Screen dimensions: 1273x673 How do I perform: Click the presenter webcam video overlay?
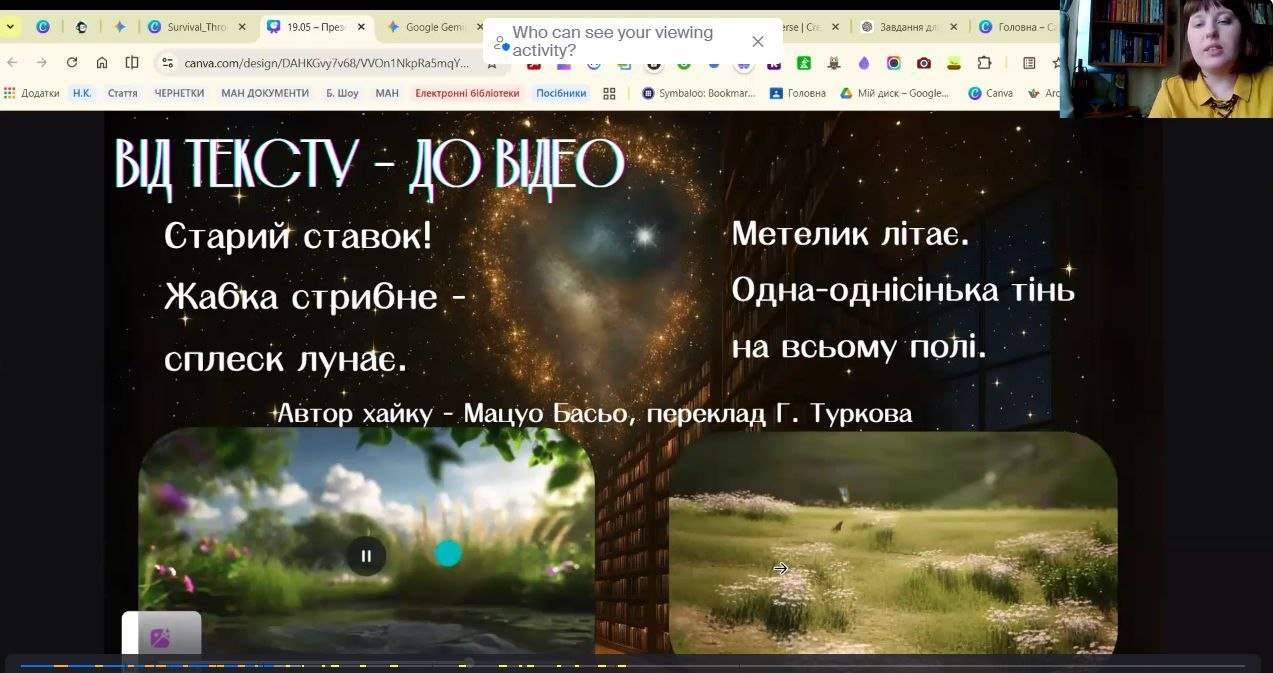1166,59
